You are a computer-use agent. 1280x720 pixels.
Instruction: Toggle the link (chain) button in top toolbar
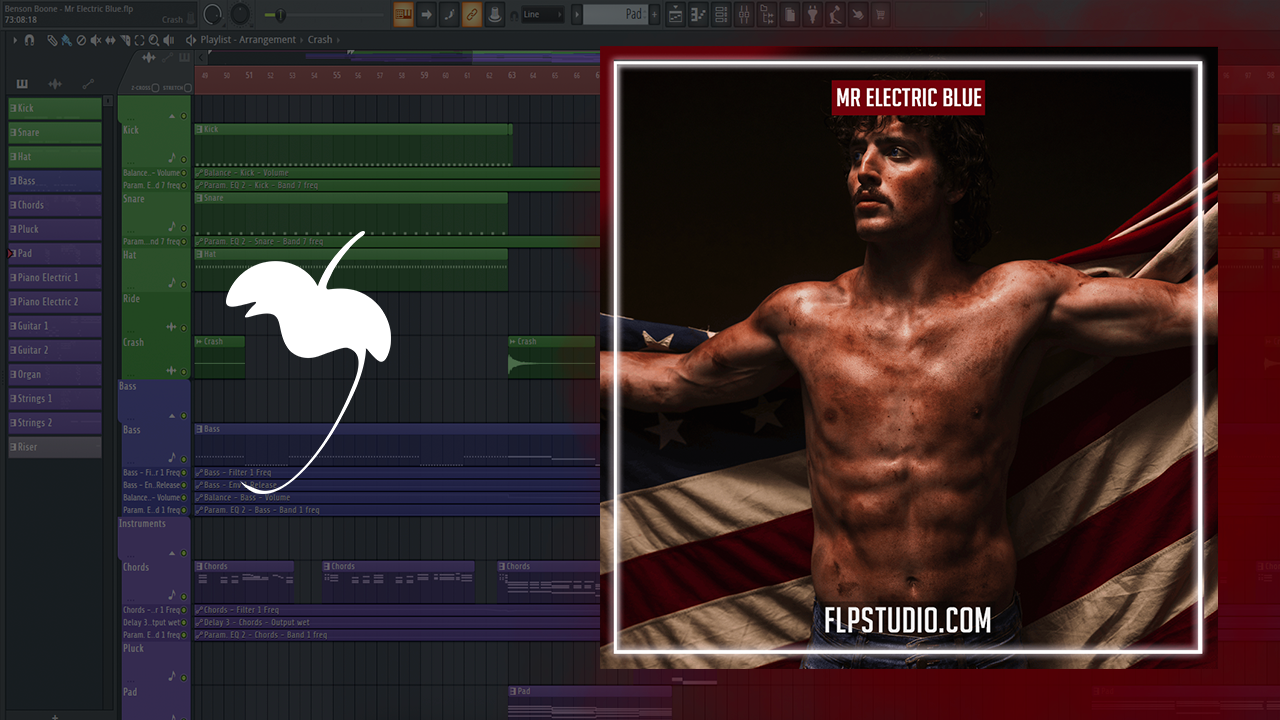click(x=472, y=14)
